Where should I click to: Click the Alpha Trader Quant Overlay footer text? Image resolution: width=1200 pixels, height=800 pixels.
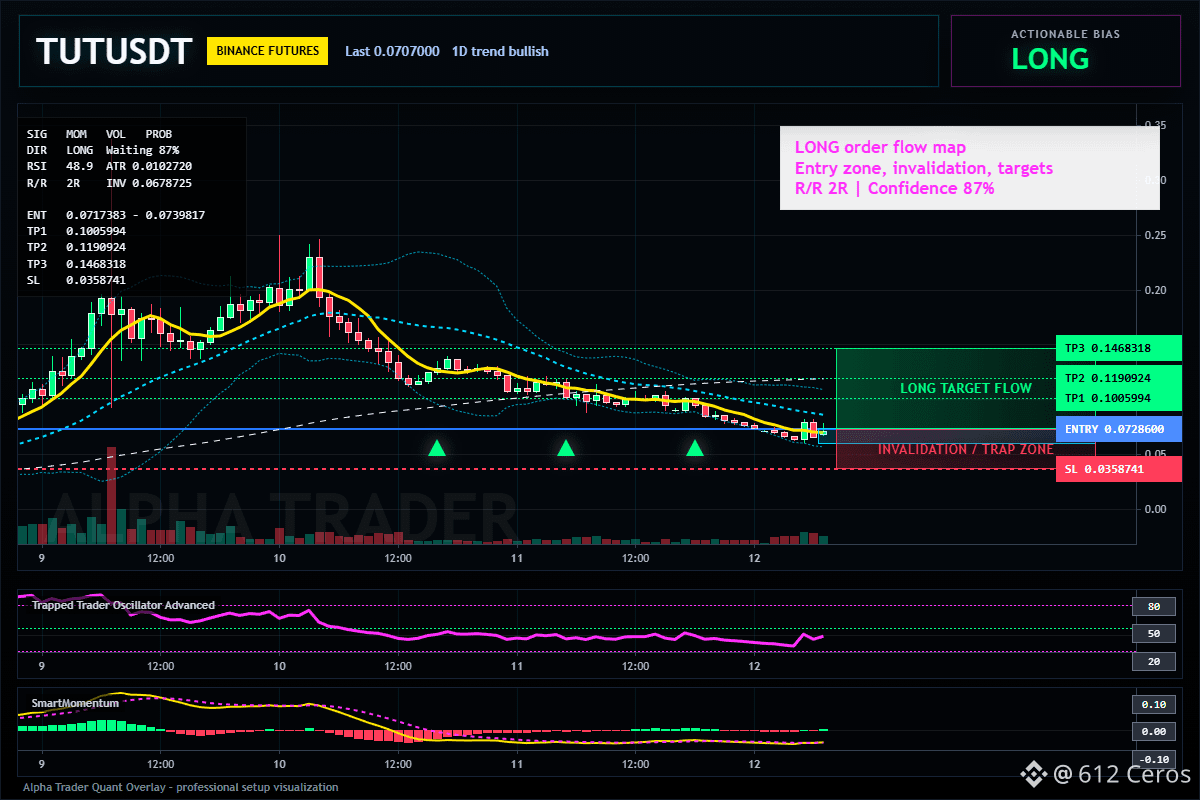tap(181, 787)
